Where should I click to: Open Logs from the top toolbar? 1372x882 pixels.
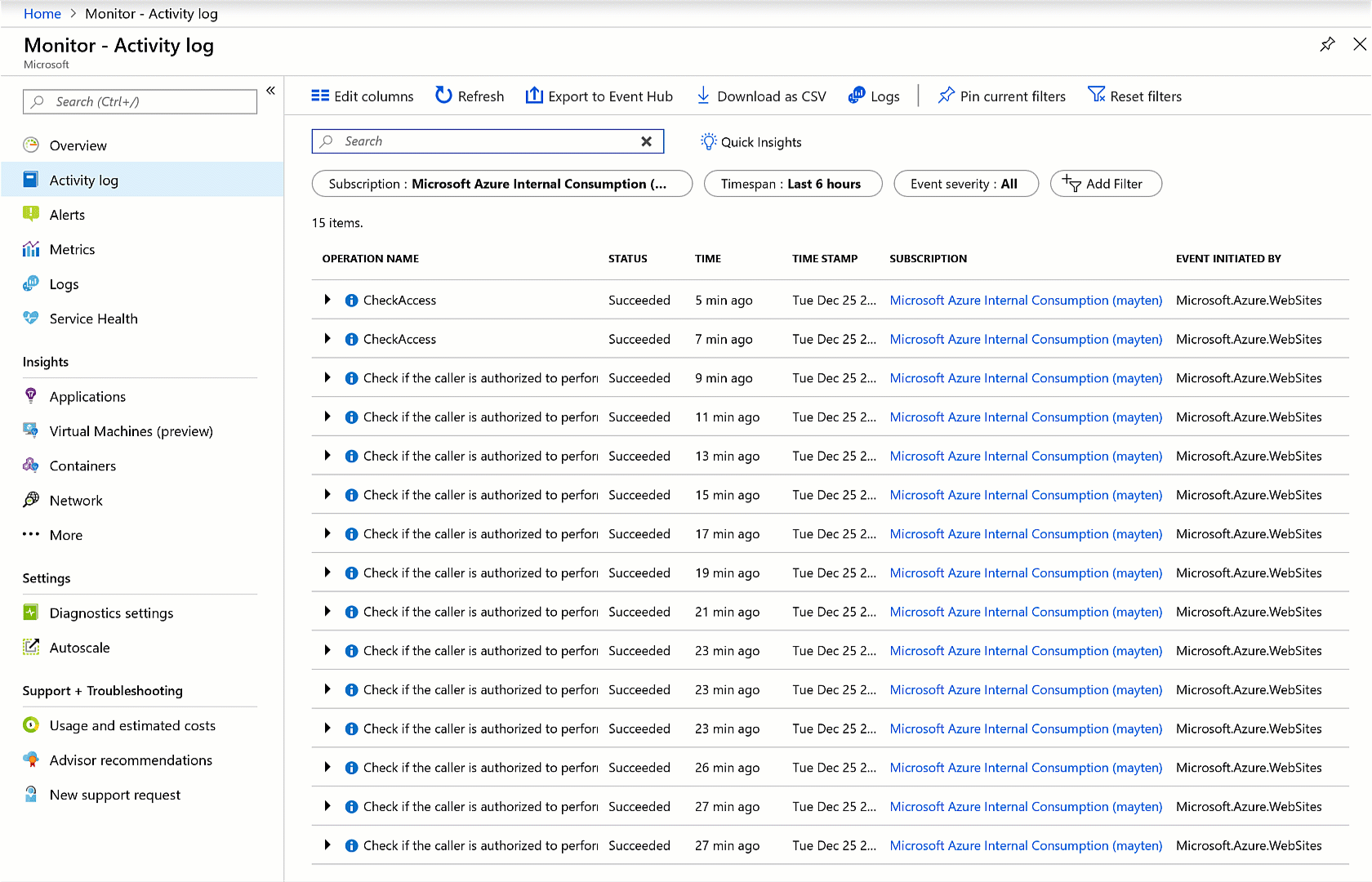[874, 96]
